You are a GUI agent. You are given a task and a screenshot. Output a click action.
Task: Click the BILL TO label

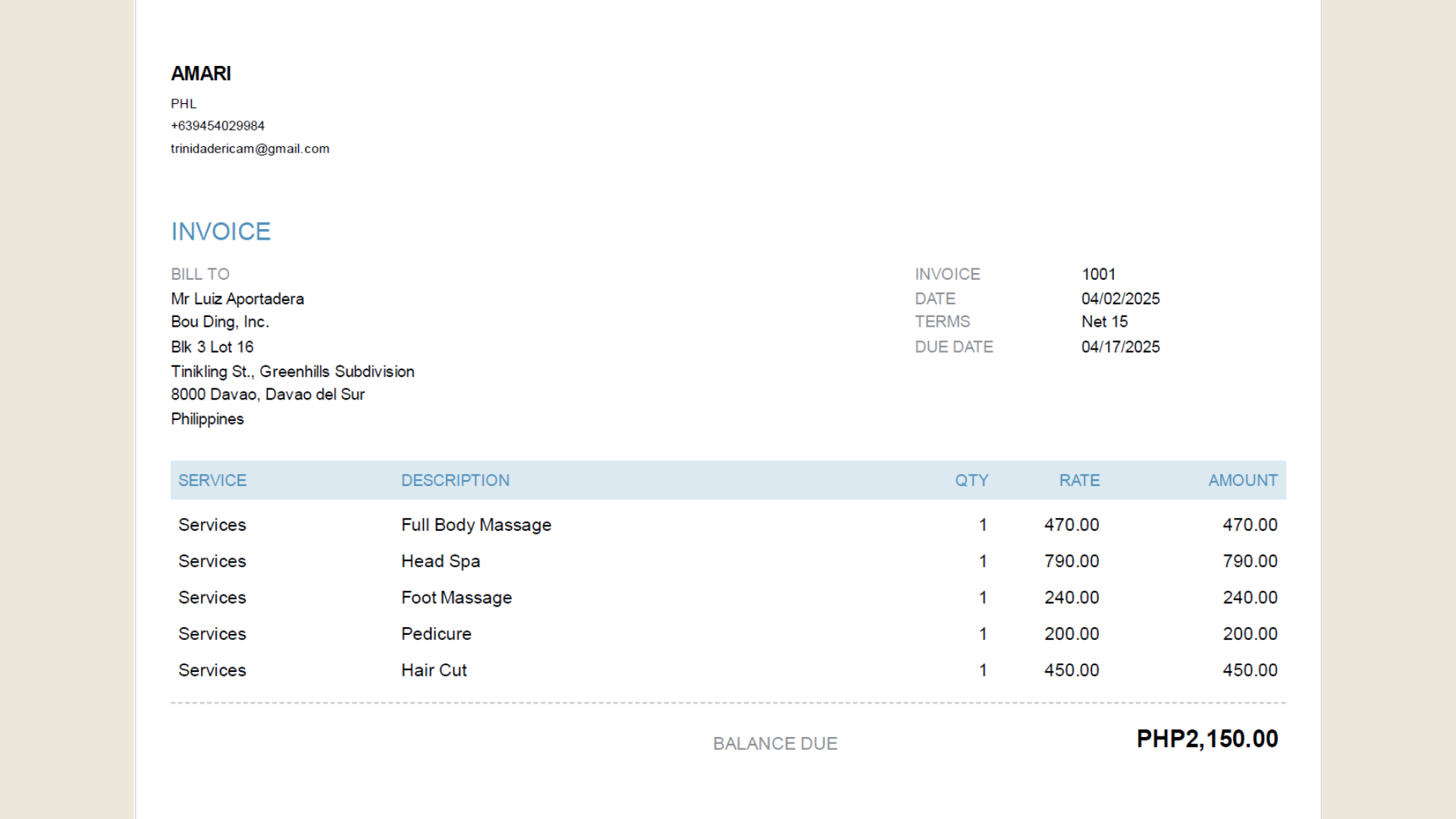coord(200,274)
